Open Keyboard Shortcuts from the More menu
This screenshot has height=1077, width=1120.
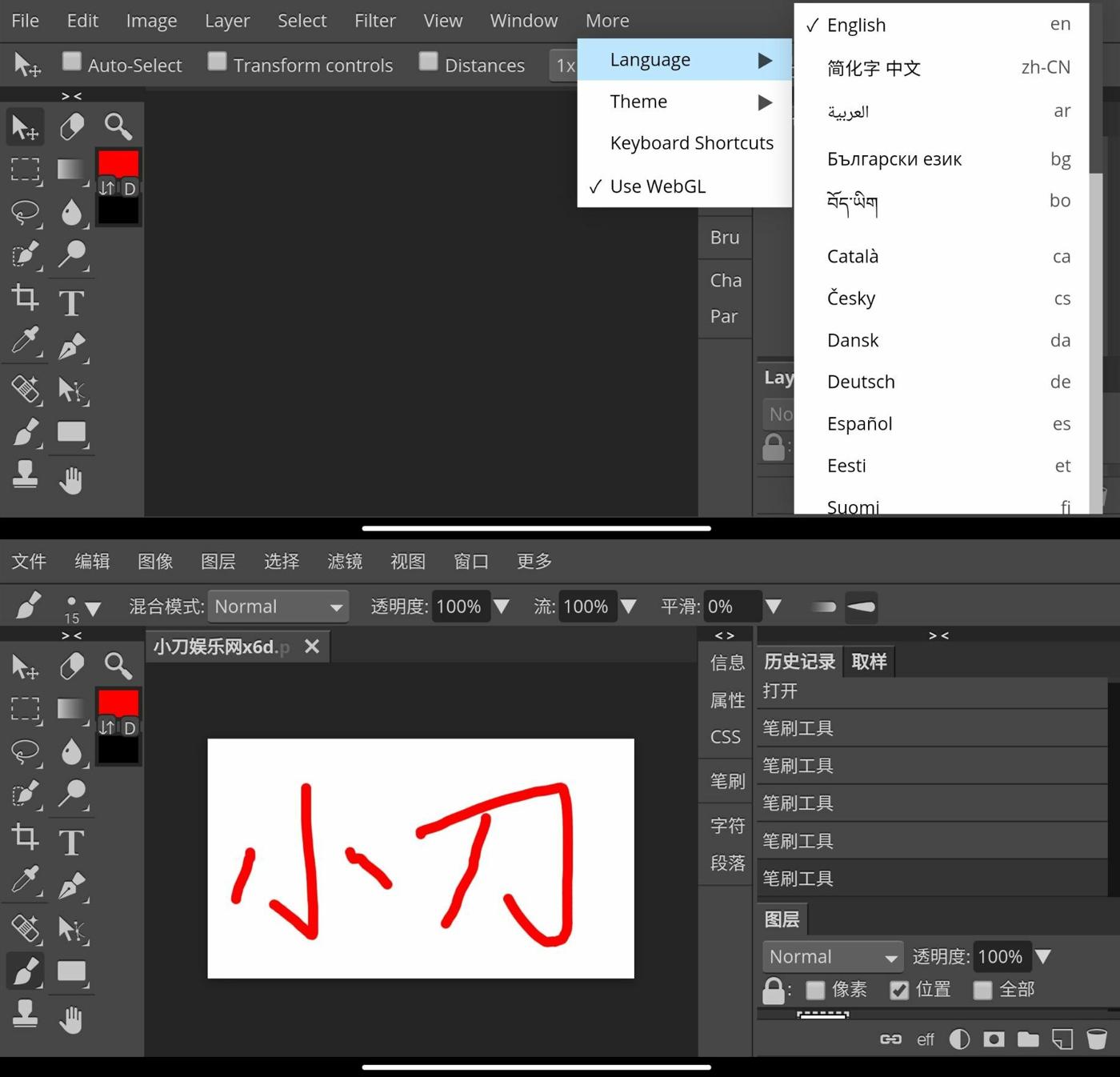tap(691, 142)
